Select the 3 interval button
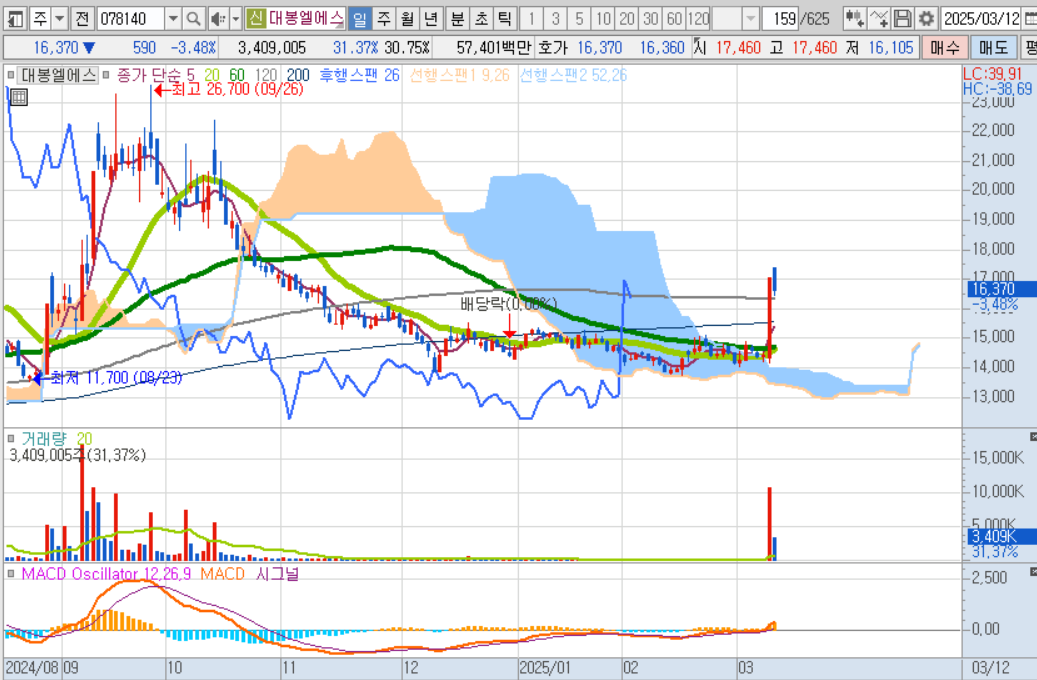Image resolution: width=1037 pixels, height=680 pixels. click(x=556, y=19)
